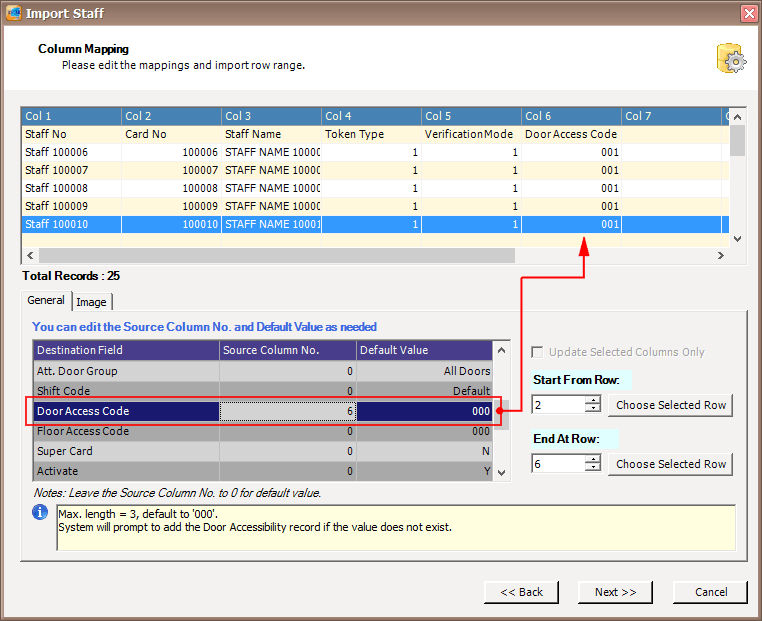Click the database gear icon in header
This screenshot has height=621, width=762.
pyautogui.click(x=731, y=59)
